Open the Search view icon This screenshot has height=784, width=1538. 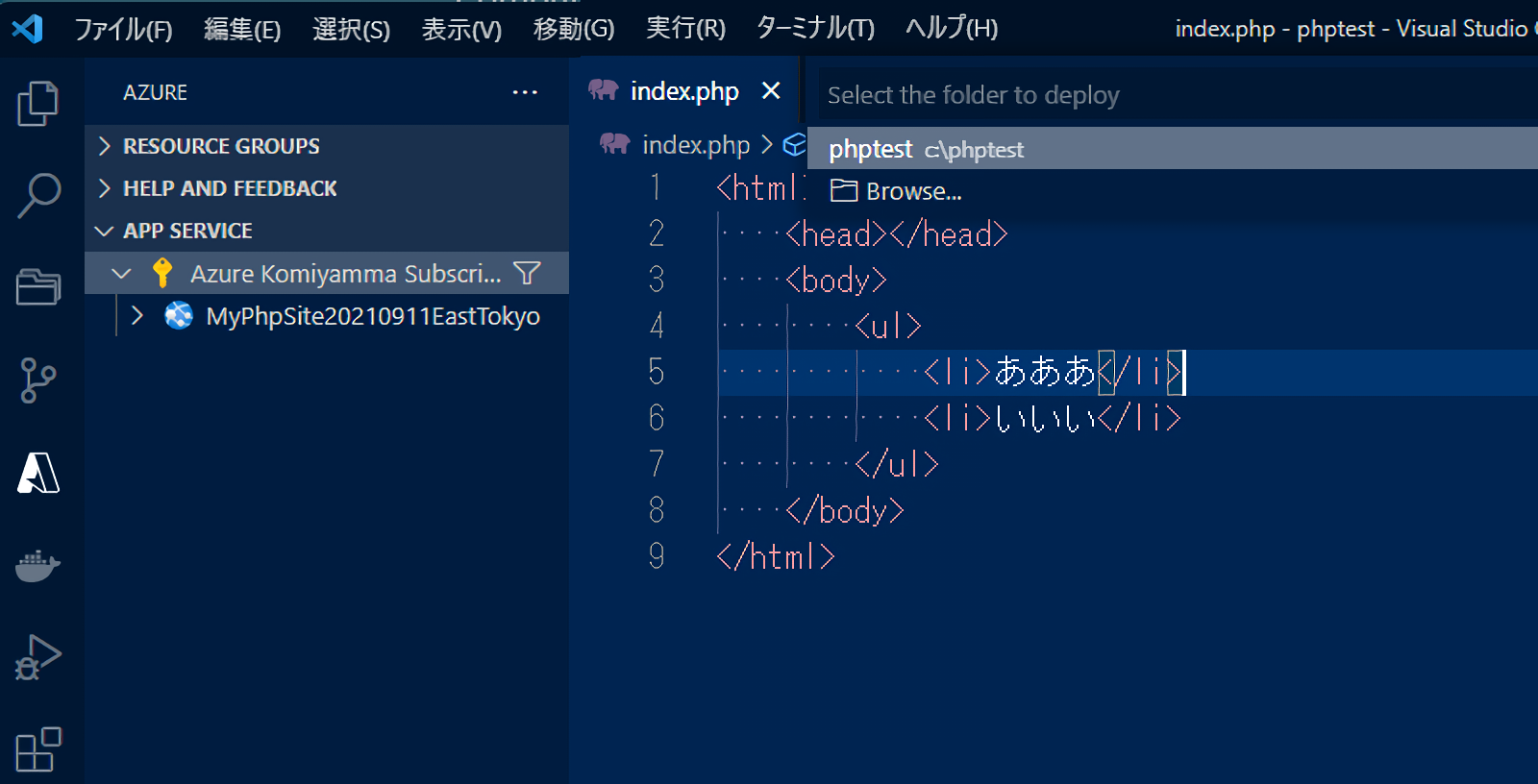click(x=38, y=196)
